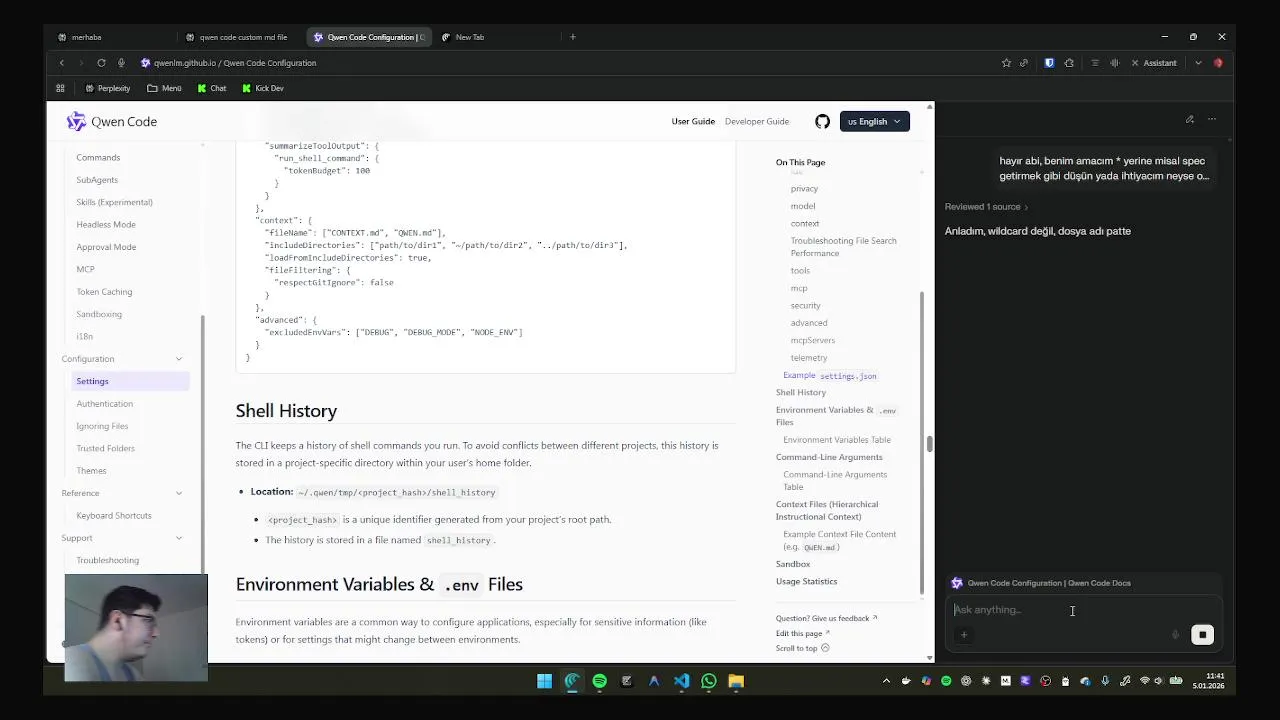Image resolution: width=1280 pixels, height=720 pixels.
Task: Click the left sidebar scrollbar
Action: tap(203, 445)
